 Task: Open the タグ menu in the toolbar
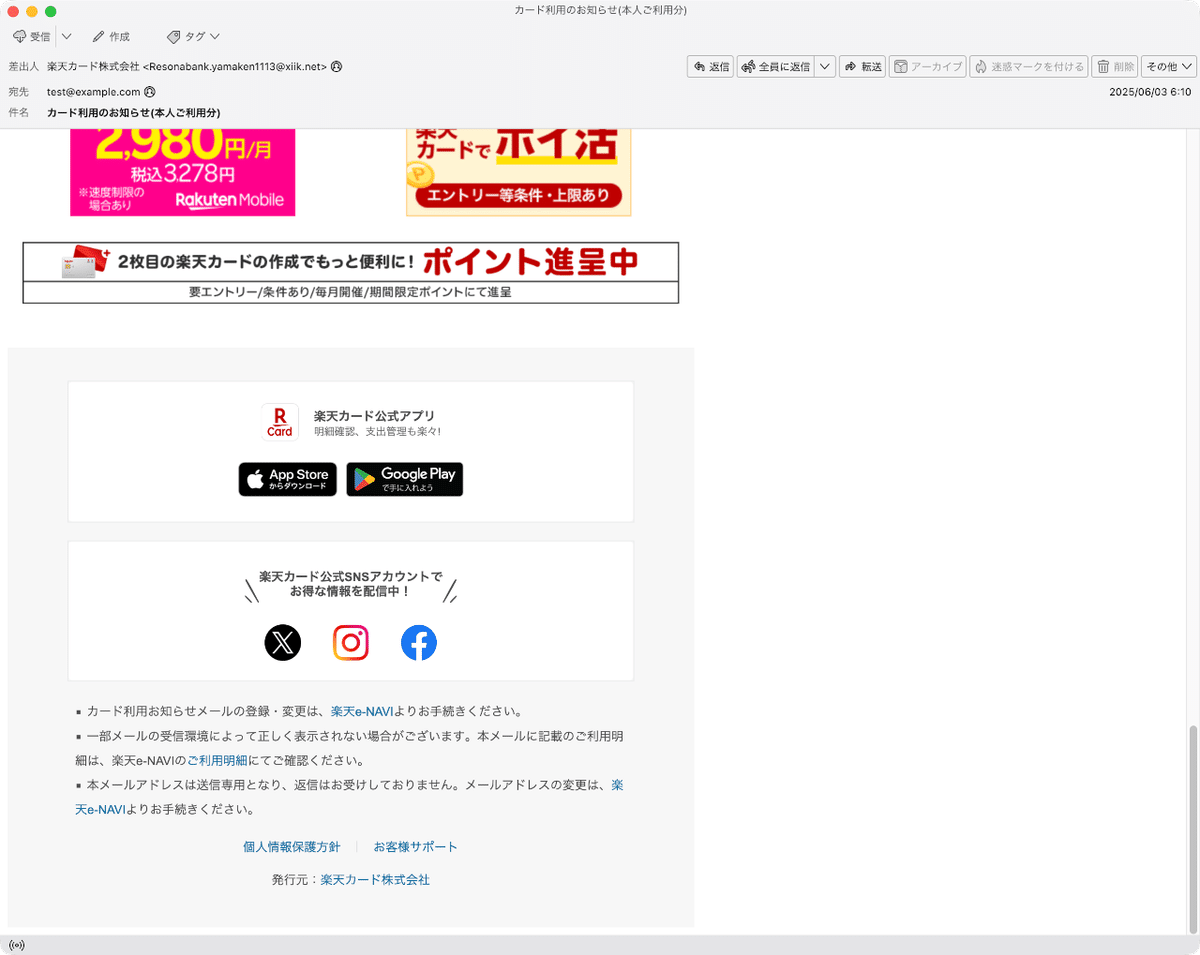(x=192, y=36)
